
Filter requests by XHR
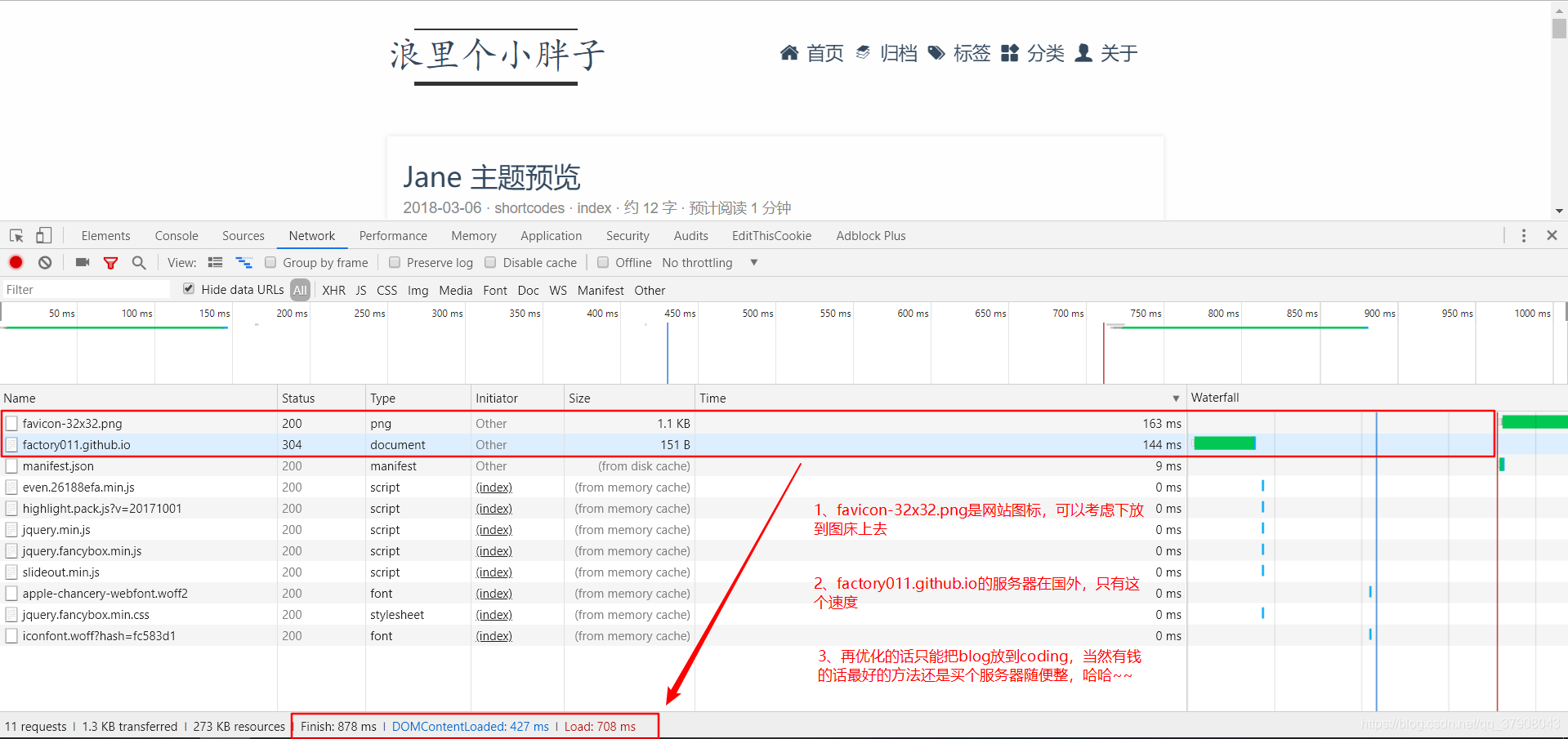pos(333,291)
